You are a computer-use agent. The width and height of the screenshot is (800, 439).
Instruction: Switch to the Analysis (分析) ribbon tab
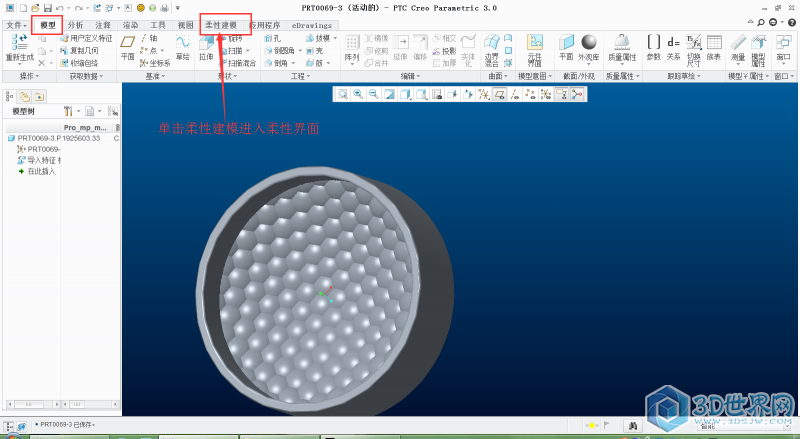pos(76,25)
